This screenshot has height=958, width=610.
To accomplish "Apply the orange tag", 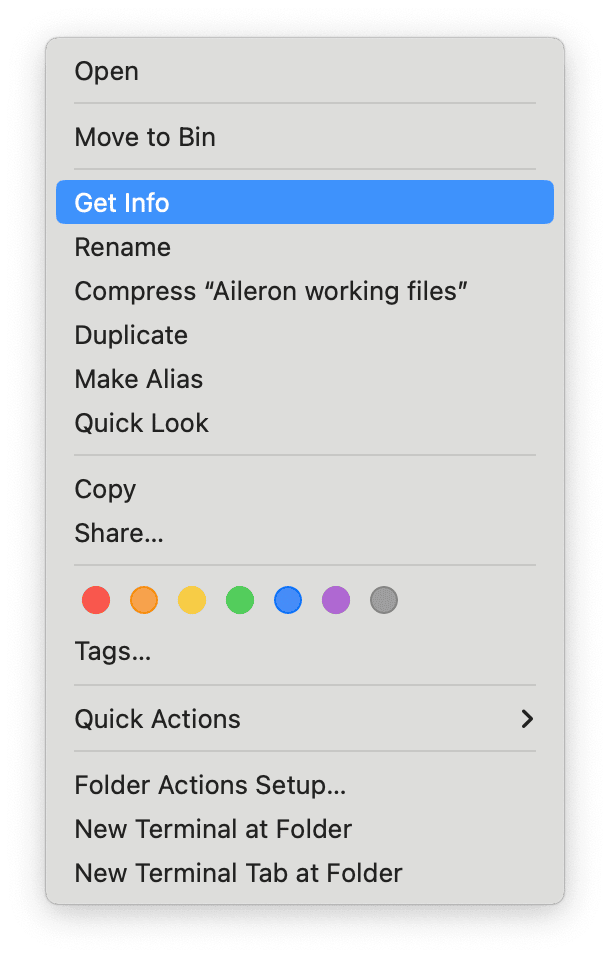I will click(x=144, y=600).
